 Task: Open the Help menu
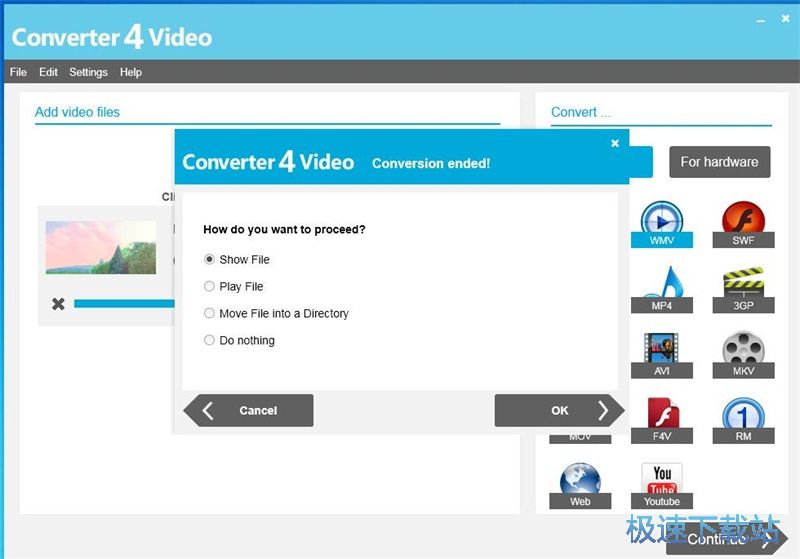pos(131,72)
